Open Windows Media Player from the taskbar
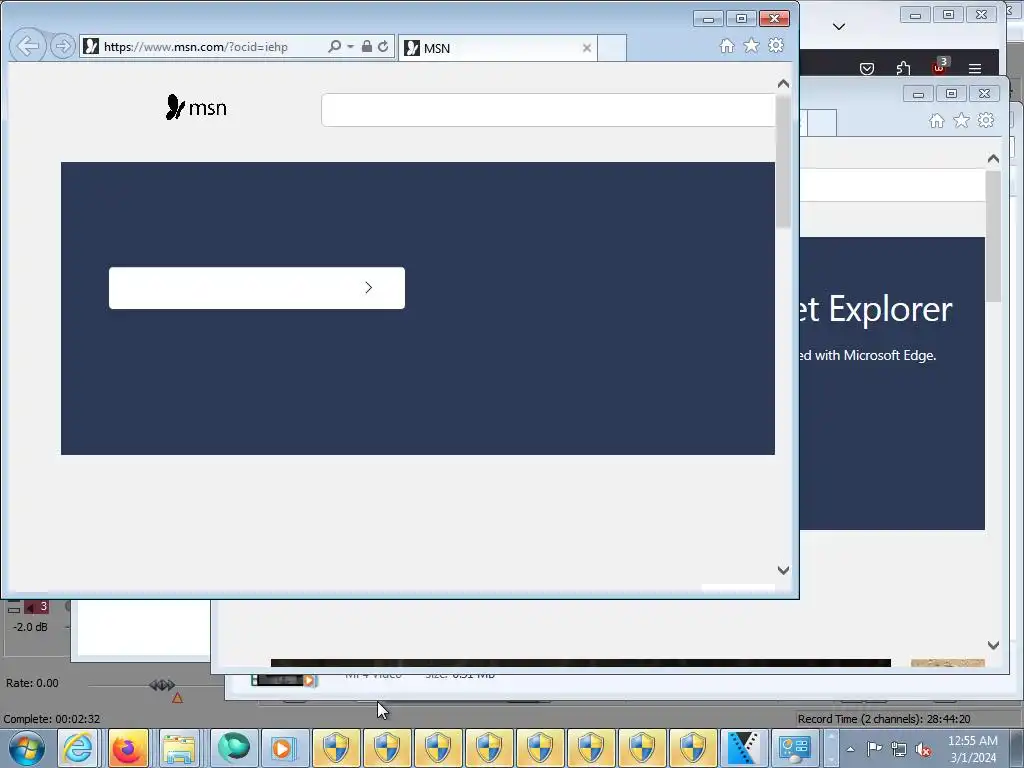This screenshot has height=768, width=1024. (285, 748)
